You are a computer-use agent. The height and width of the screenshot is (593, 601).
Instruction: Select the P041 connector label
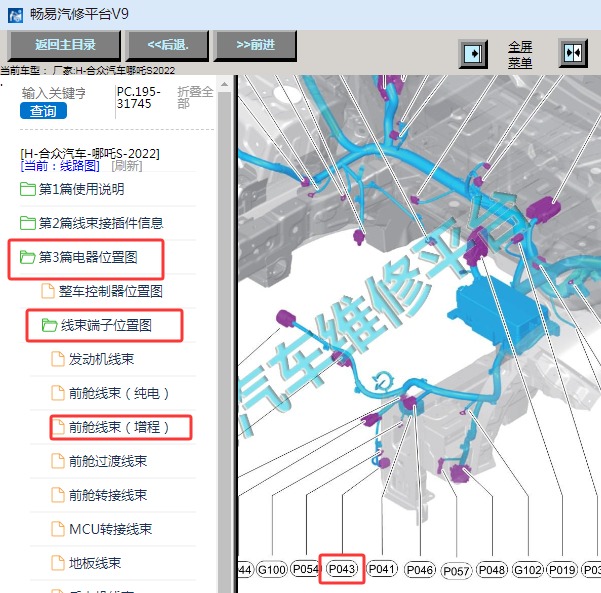click(382, 568)
